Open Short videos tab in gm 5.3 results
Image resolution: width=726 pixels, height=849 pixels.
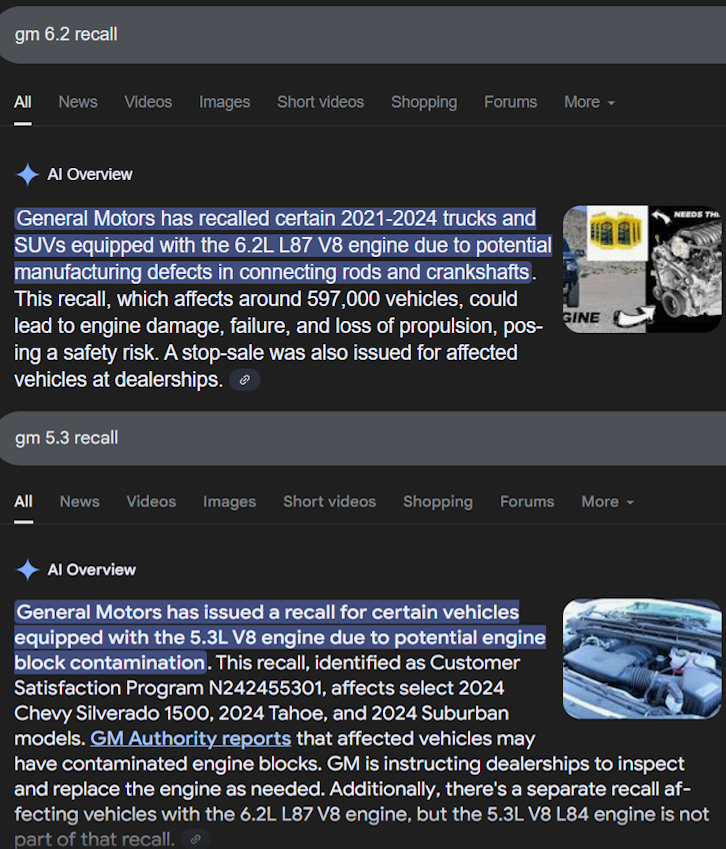(x=329, y=501)
